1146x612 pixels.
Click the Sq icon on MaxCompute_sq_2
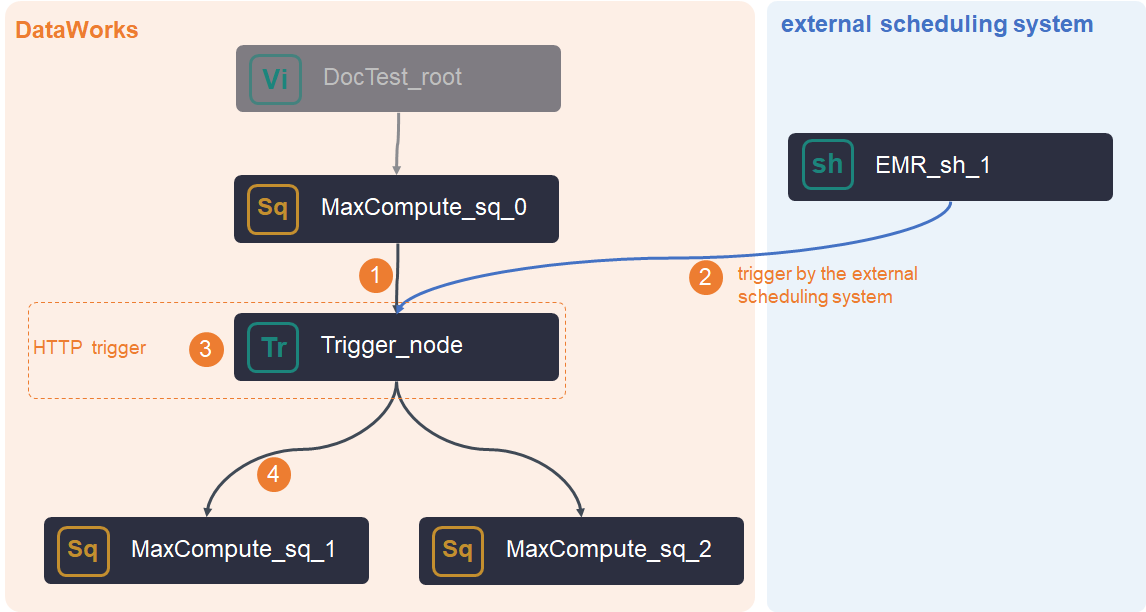pyautogui.click(x=458, y=551)
